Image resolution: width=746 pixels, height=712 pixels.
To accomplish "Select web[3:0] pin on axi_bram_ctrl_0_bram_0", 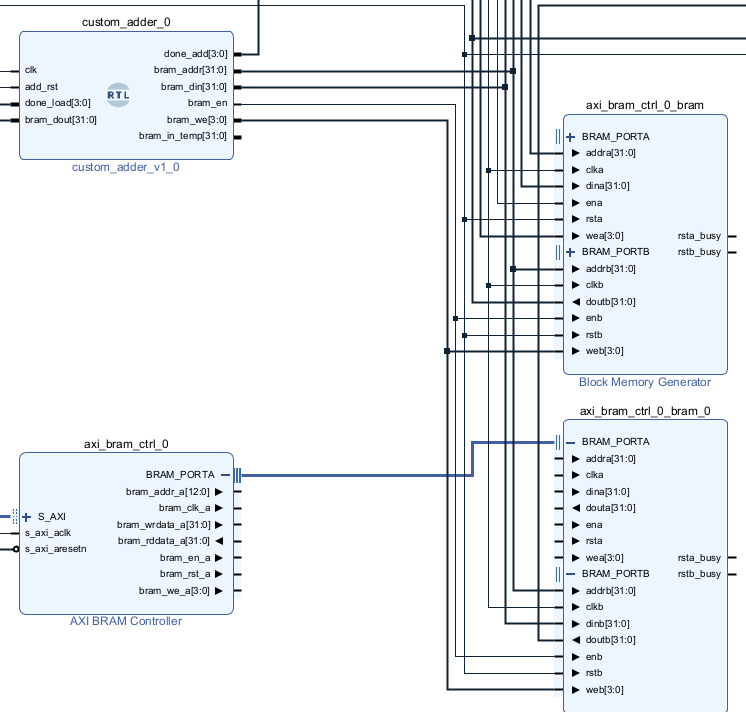I will click(x=604, y=690).
